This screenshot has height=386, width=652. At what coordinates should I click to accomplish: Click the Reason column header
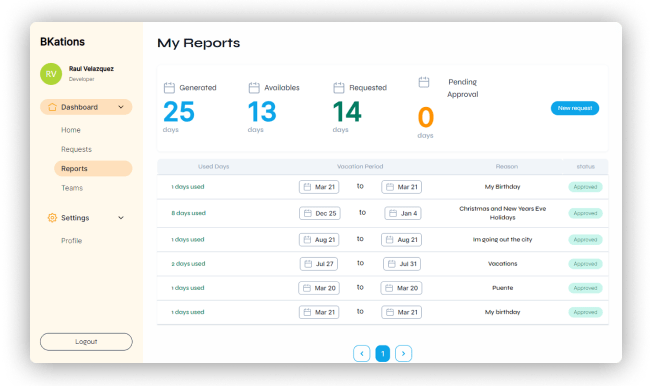(x=507, y=166)
